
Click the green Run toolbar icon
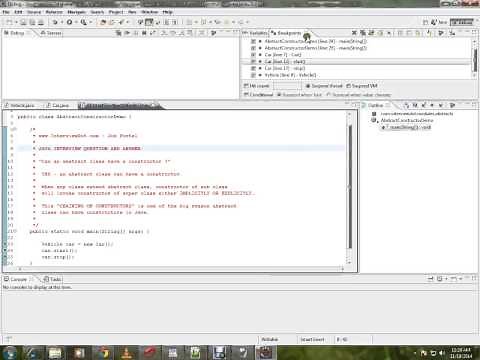tap(69, 22)
